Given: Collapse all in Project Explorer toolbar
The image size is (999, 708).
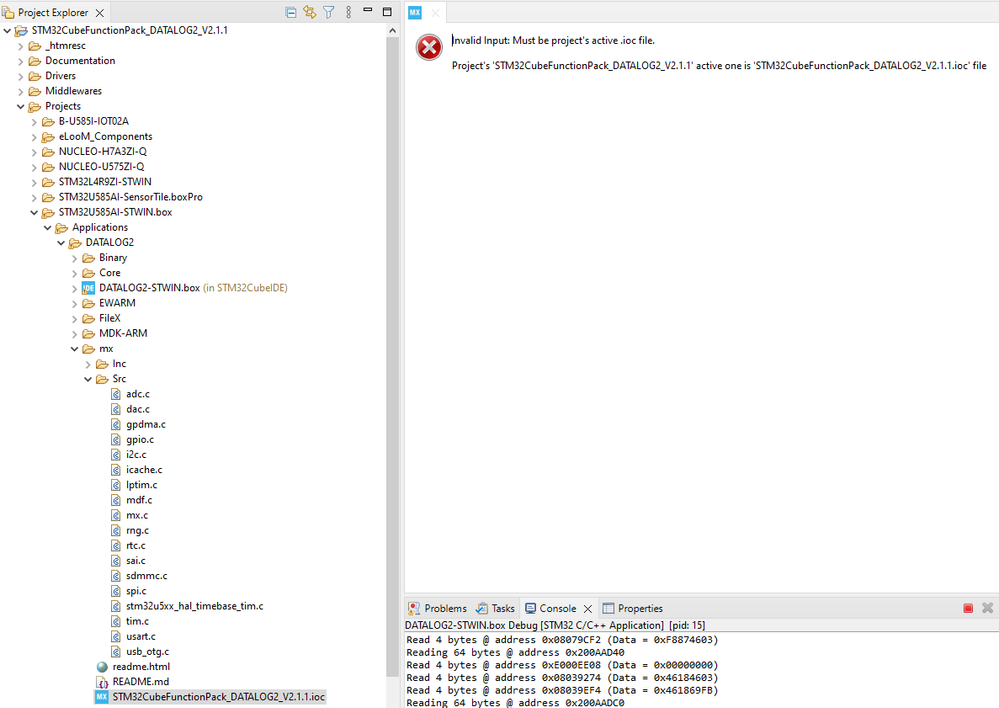Looking at the screenshot, I should tap(291, 12).
